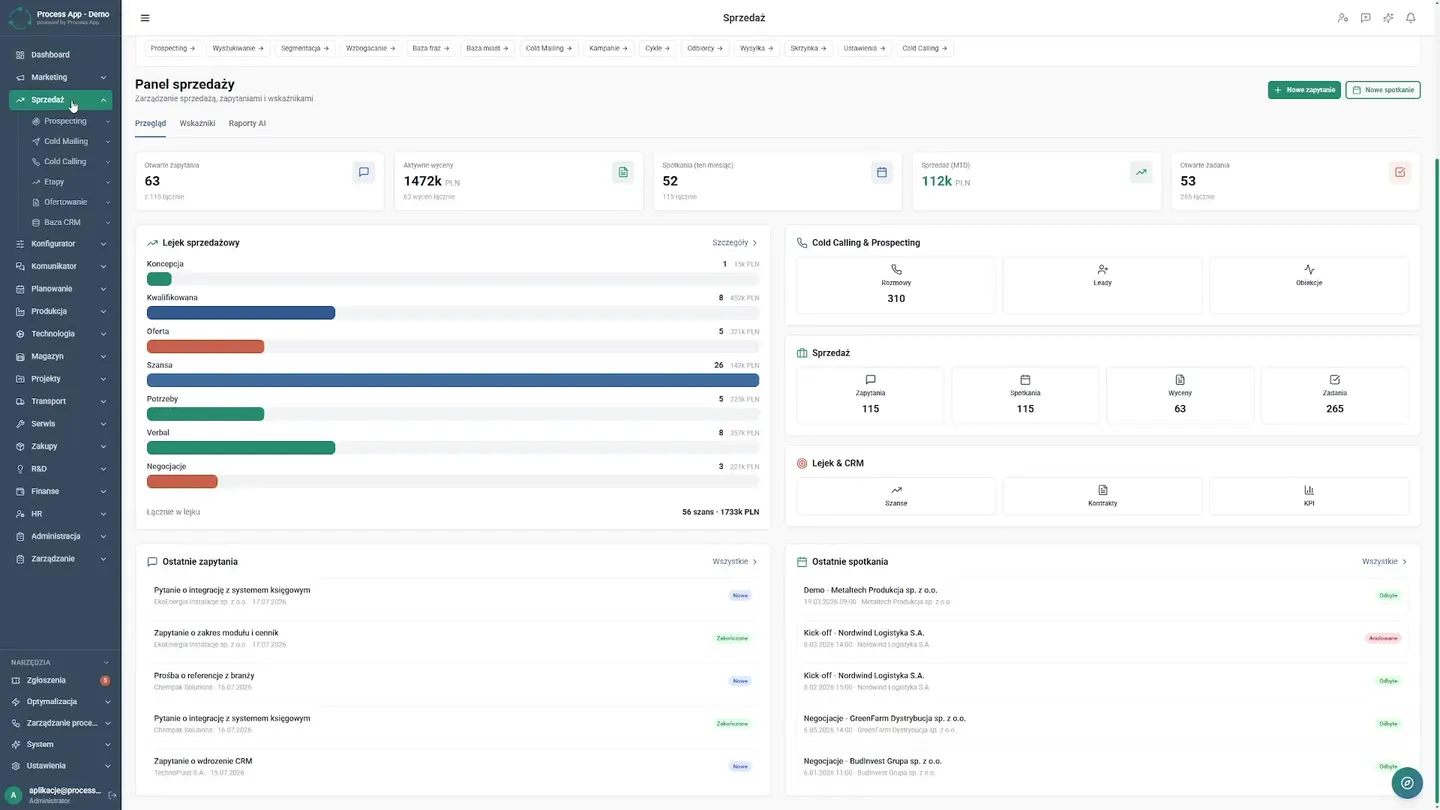Switch to the Wskaźniki tab

point(197,123)
